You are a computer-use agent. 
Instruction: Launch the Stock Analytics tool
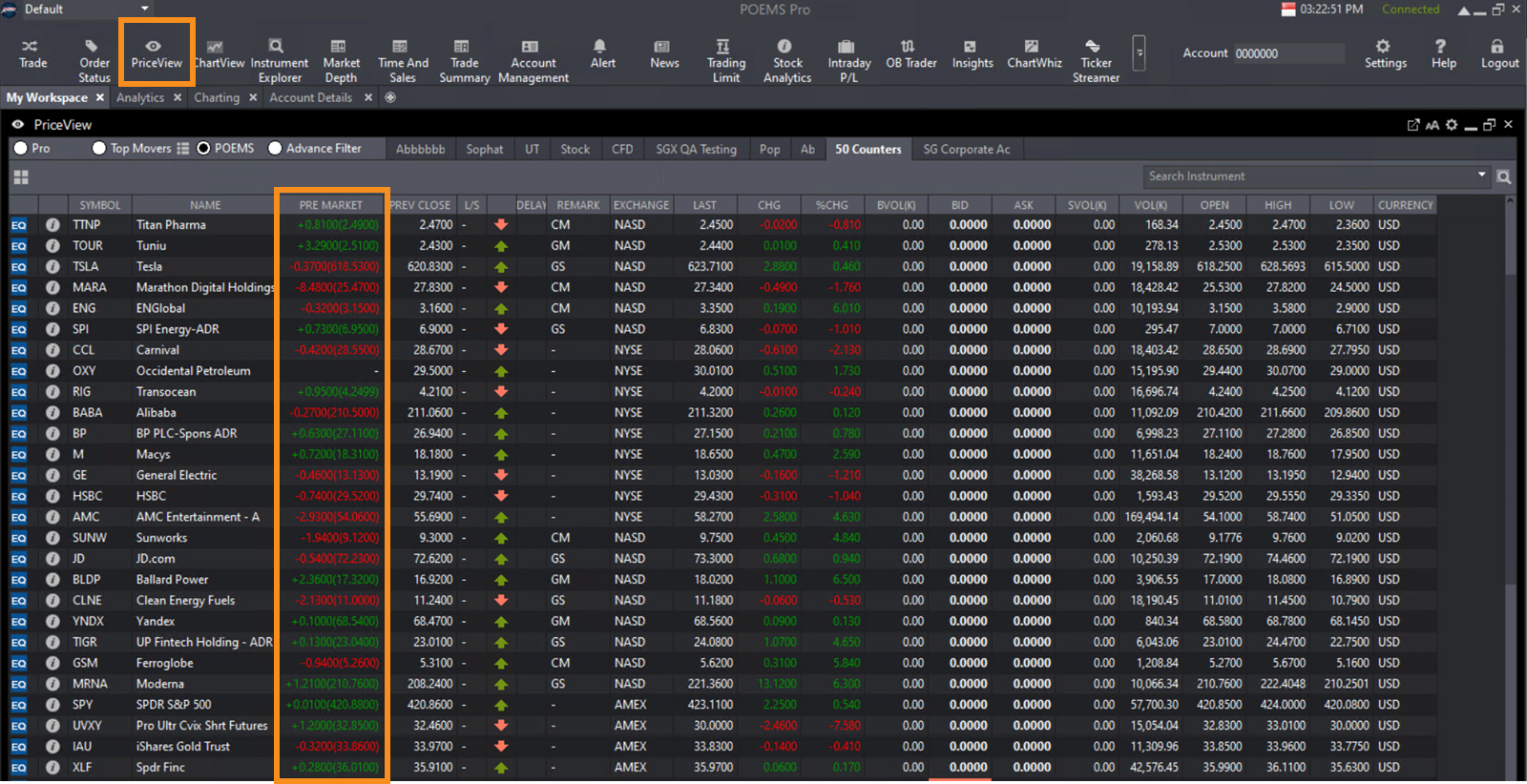tap(786, 61)
